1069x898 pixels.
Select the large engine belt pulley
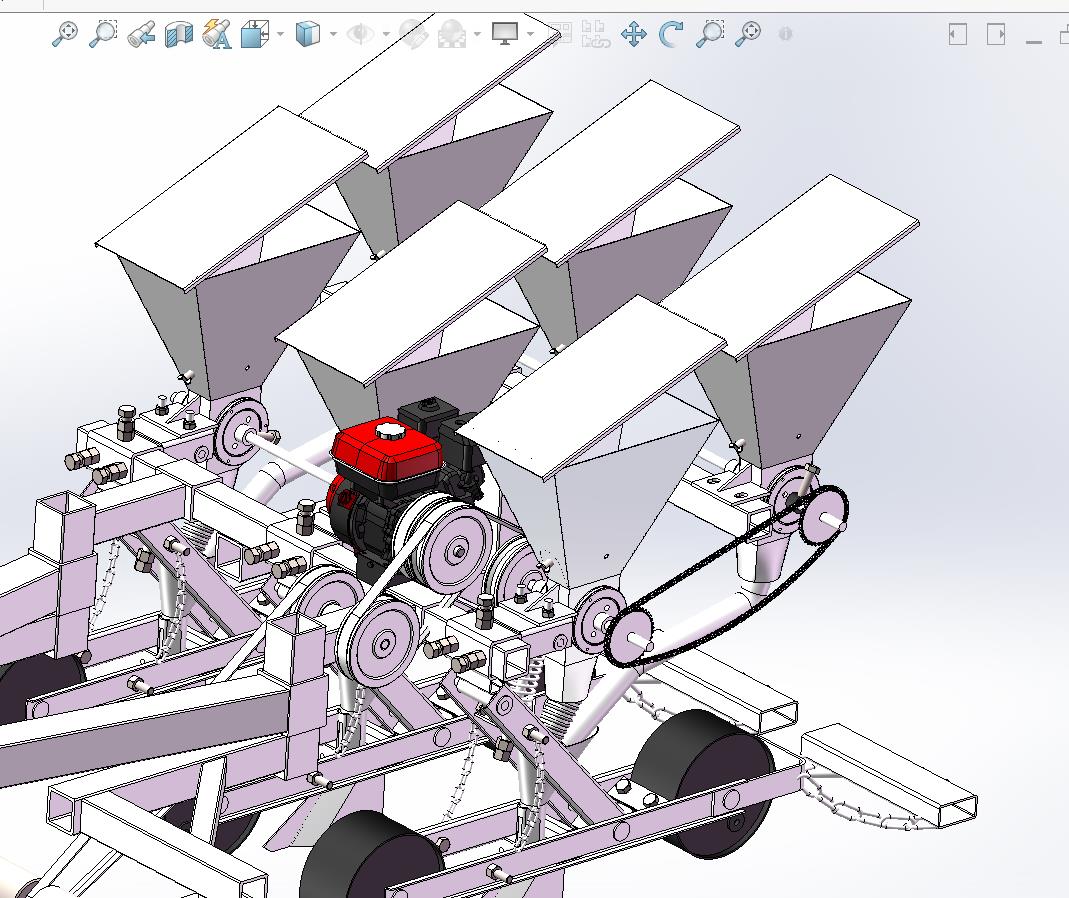(455, 548)
